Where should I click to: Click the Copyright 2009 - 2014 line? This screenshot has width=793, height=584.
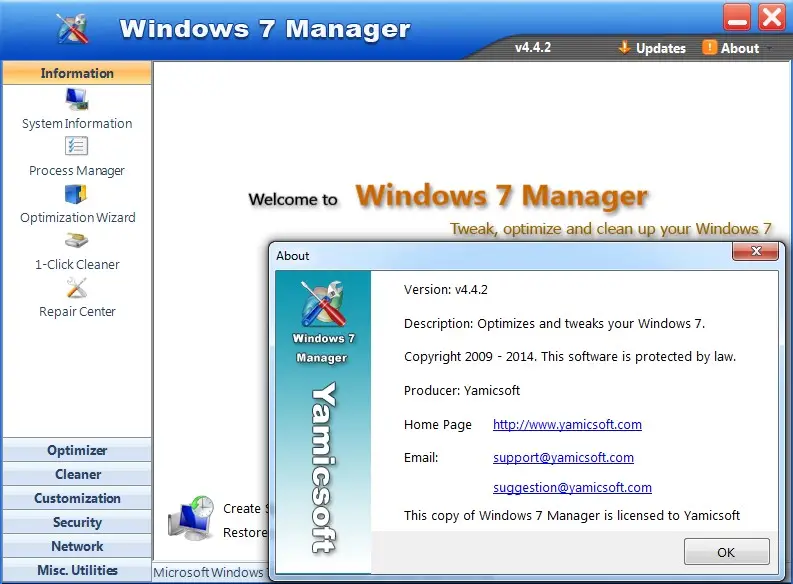click(569, 356)
